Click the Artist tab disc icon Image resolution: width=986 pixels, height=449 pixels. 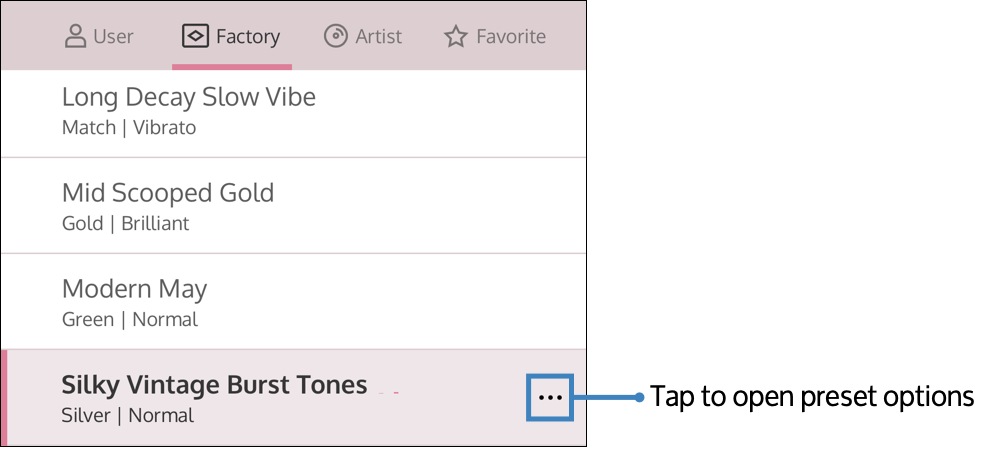pyautogui.click(x=336, y=37)
